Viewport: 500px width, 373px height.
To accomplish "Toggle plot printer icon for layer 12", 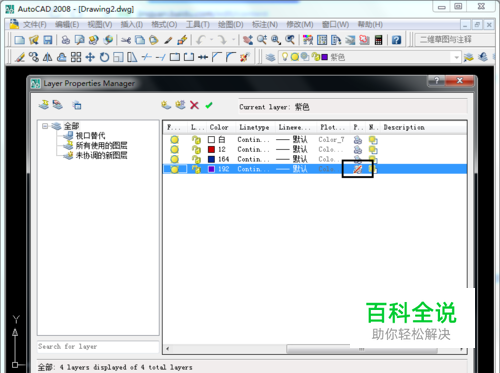I will click(x=358, y=149).
